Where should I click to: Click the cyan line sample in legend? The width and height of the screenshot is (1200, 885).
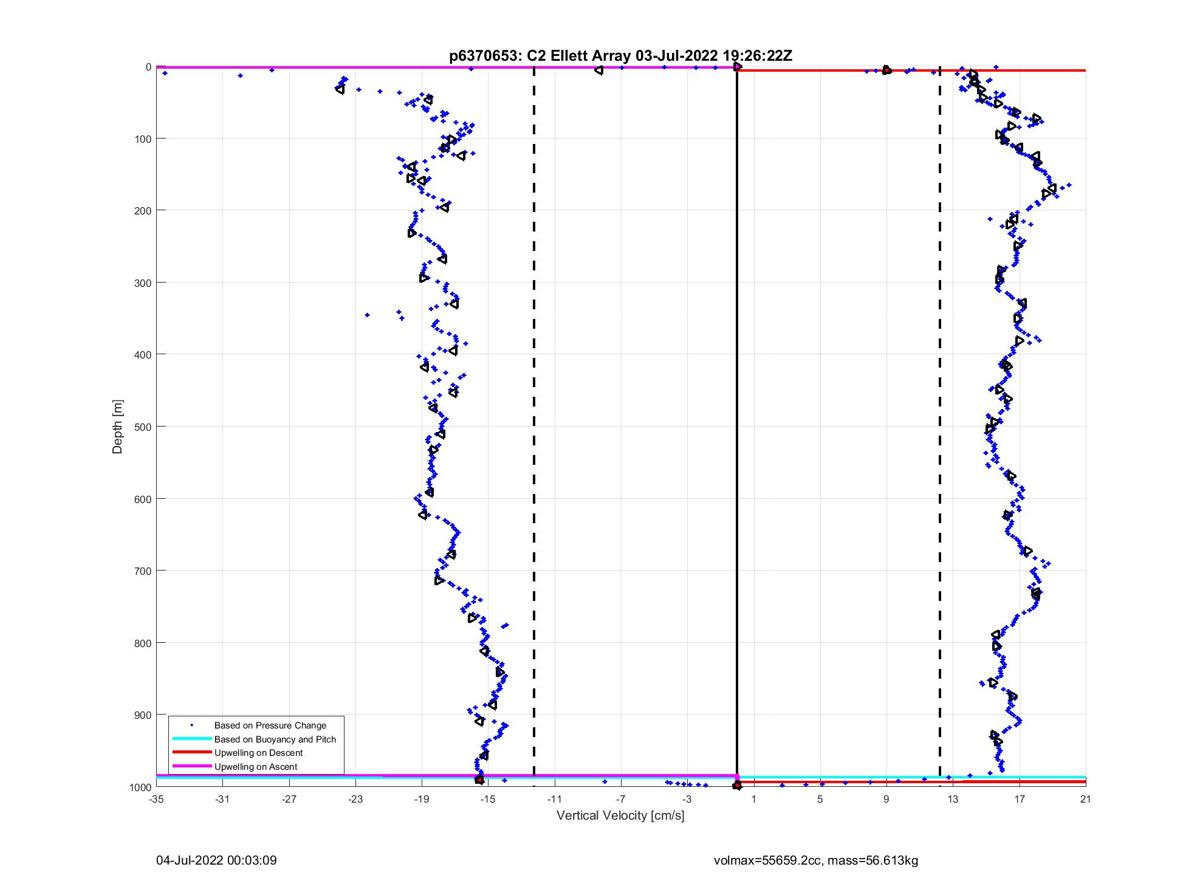tap(192, 739)
